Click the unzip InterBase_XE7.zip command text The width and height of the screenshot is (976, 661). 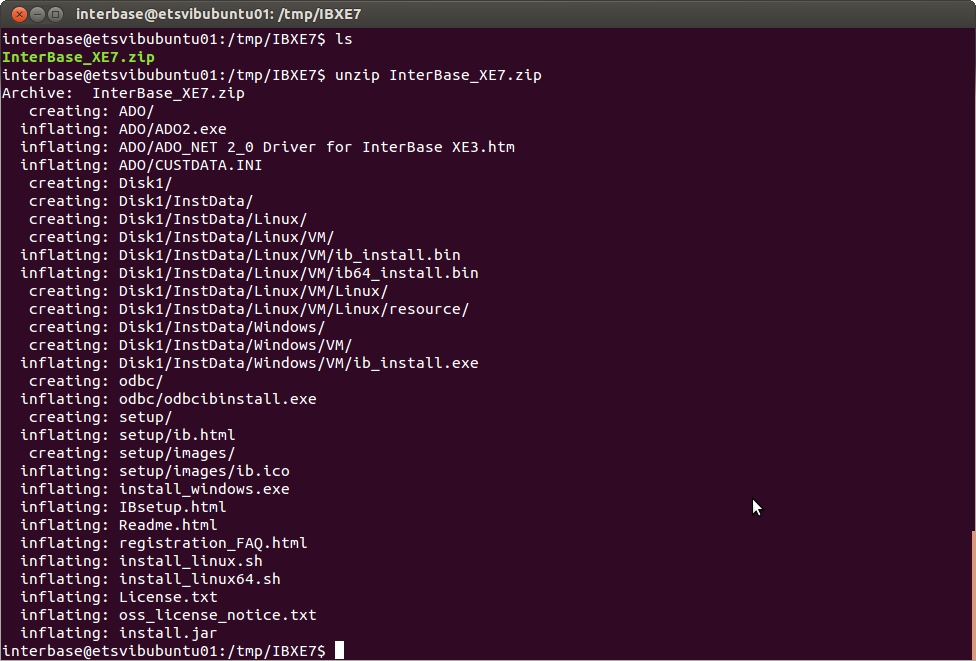(x=438, y=75)
